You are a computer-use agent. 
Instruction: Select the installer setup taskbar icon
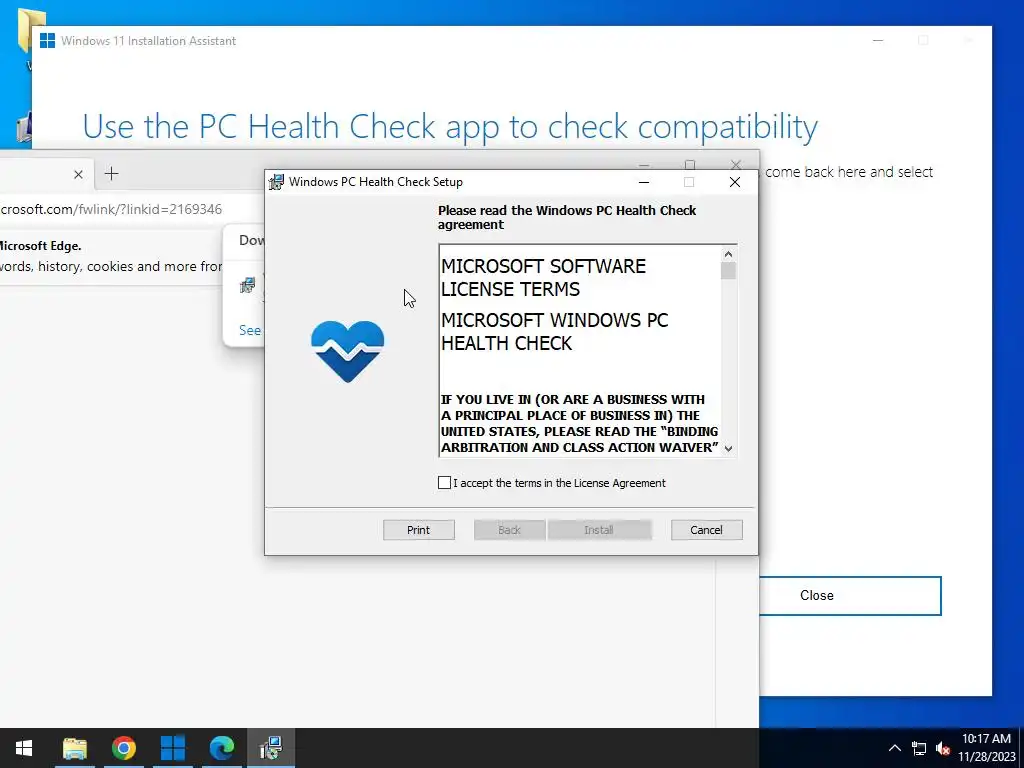(x=271, y=748)
